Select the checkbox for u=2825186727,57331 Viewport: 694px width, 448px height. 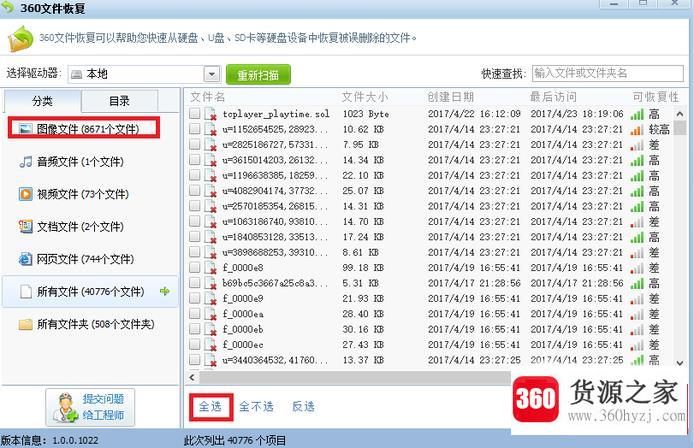tap(194, 144)
